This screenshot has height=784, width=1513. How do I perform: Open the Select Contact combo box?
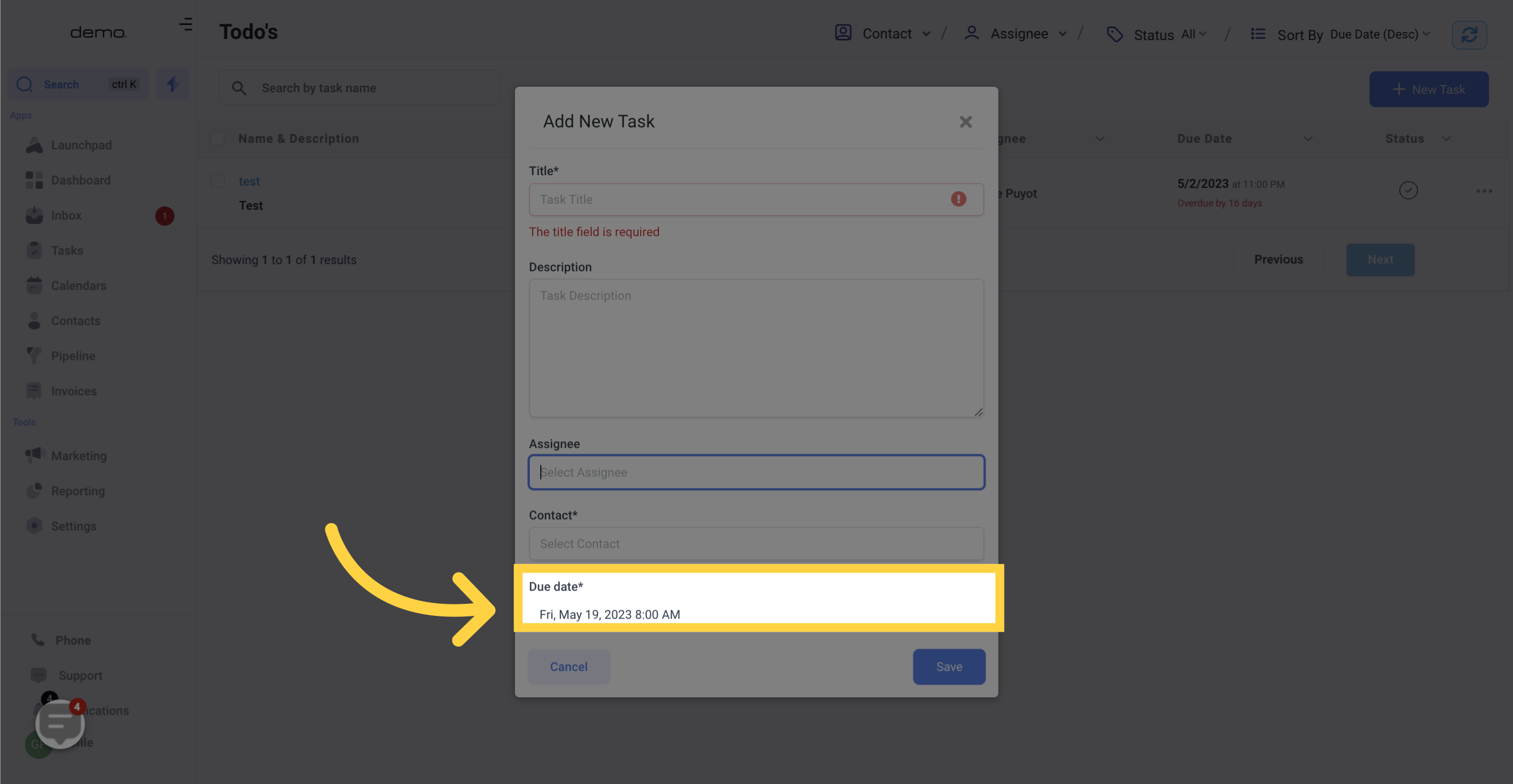756,544
